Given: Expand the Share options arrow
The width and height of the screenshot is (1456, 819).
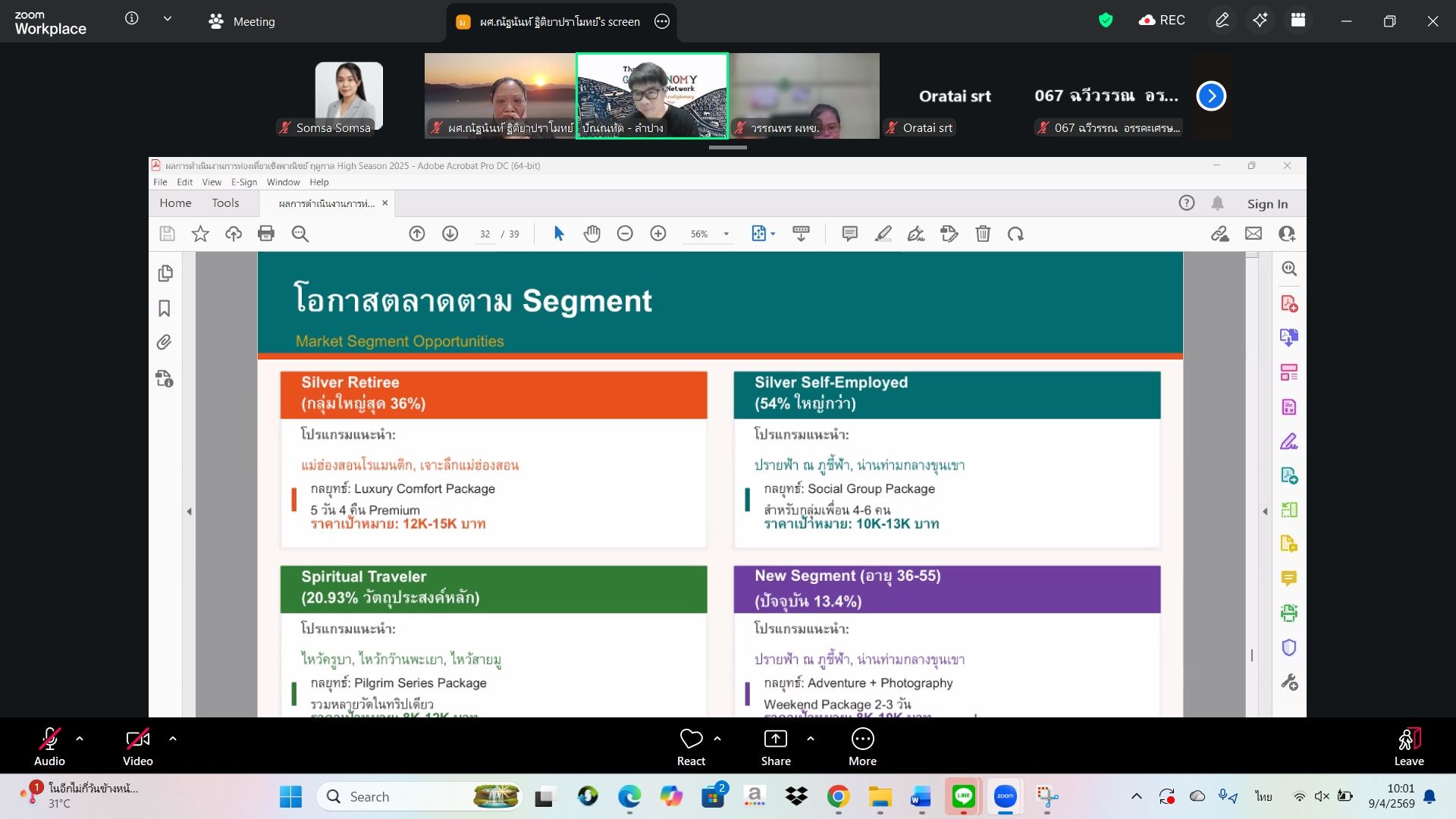Looking at the screenshot, I should [x=811, y=739].
